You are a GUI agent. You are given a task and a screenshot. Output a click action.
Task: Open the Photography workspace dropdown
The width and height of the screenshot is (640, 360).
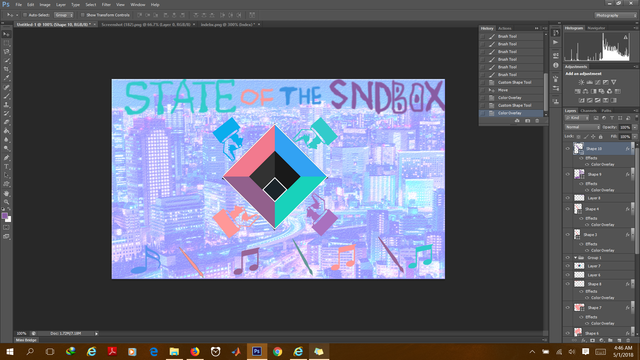(x=616, y=15)
